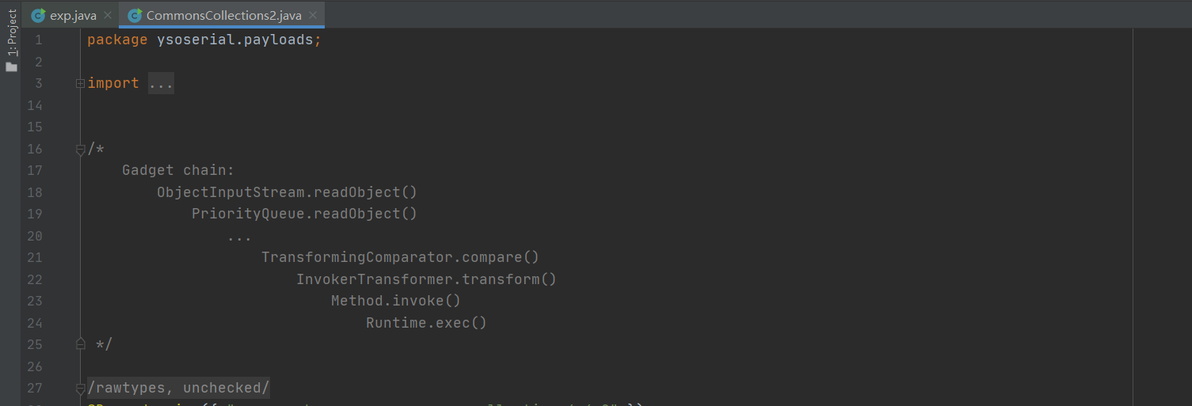Viewport: 1192px width, 406px height.
Task: Click the Runtime.exec() text in comment
Action: (x=425, y=323)
